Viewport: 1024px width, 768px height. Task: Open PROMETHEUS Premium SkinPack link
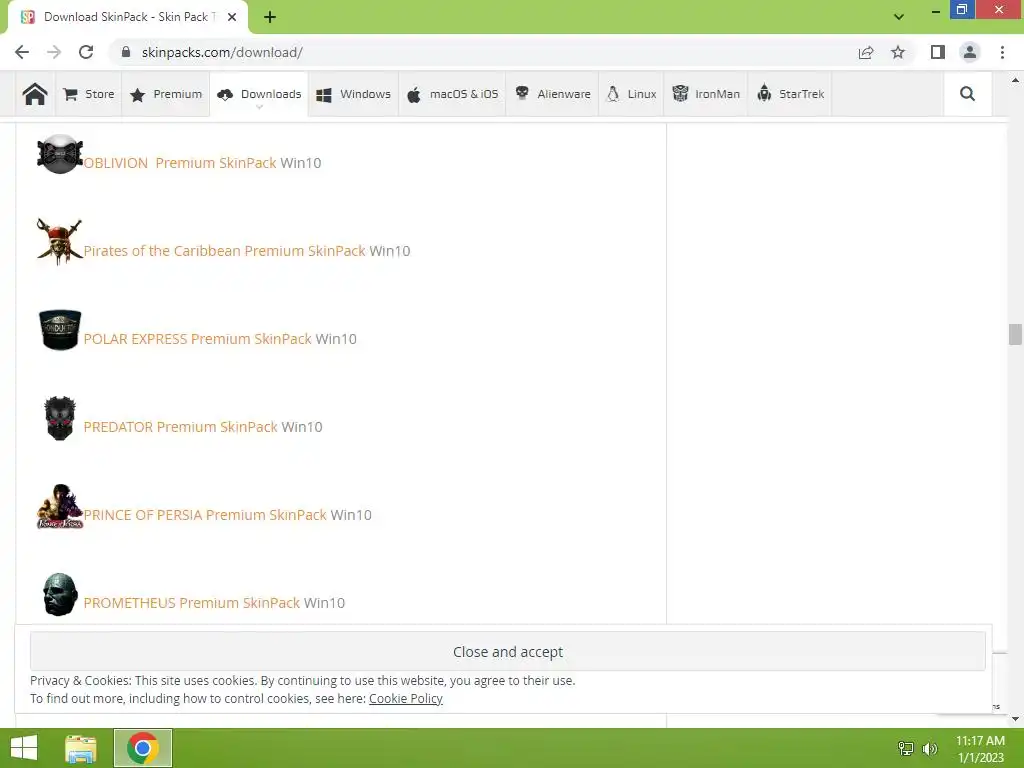192,603
